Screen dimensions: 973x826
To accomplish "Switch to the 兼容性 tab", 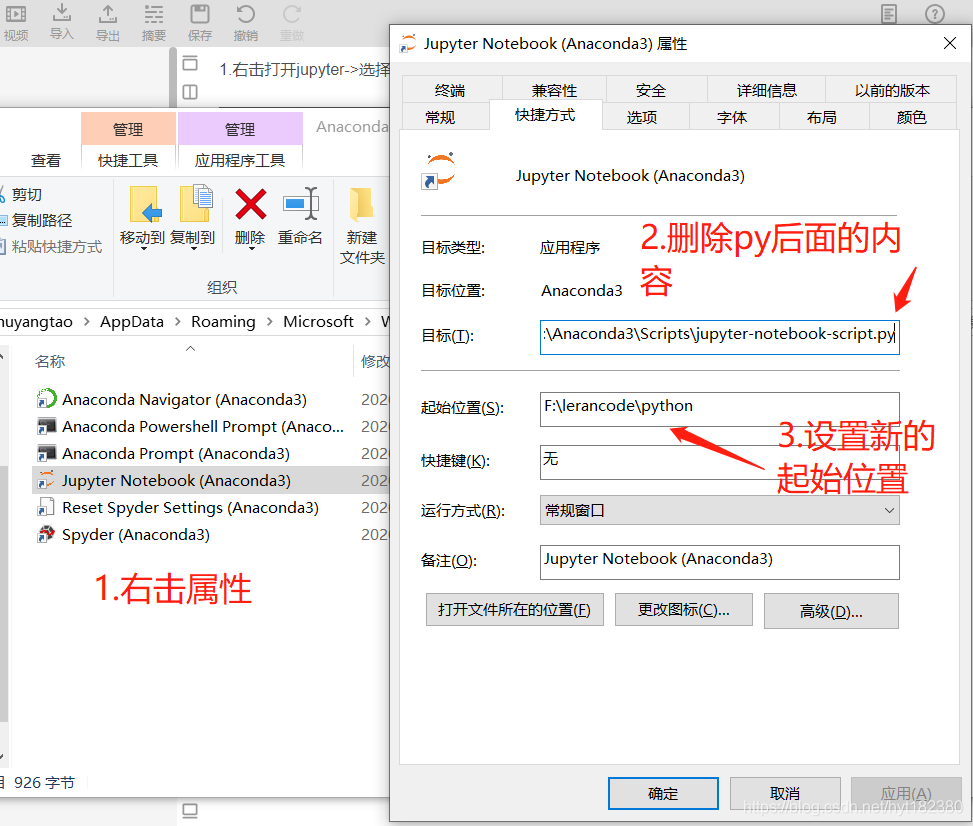I will click(x=554, y=90).
